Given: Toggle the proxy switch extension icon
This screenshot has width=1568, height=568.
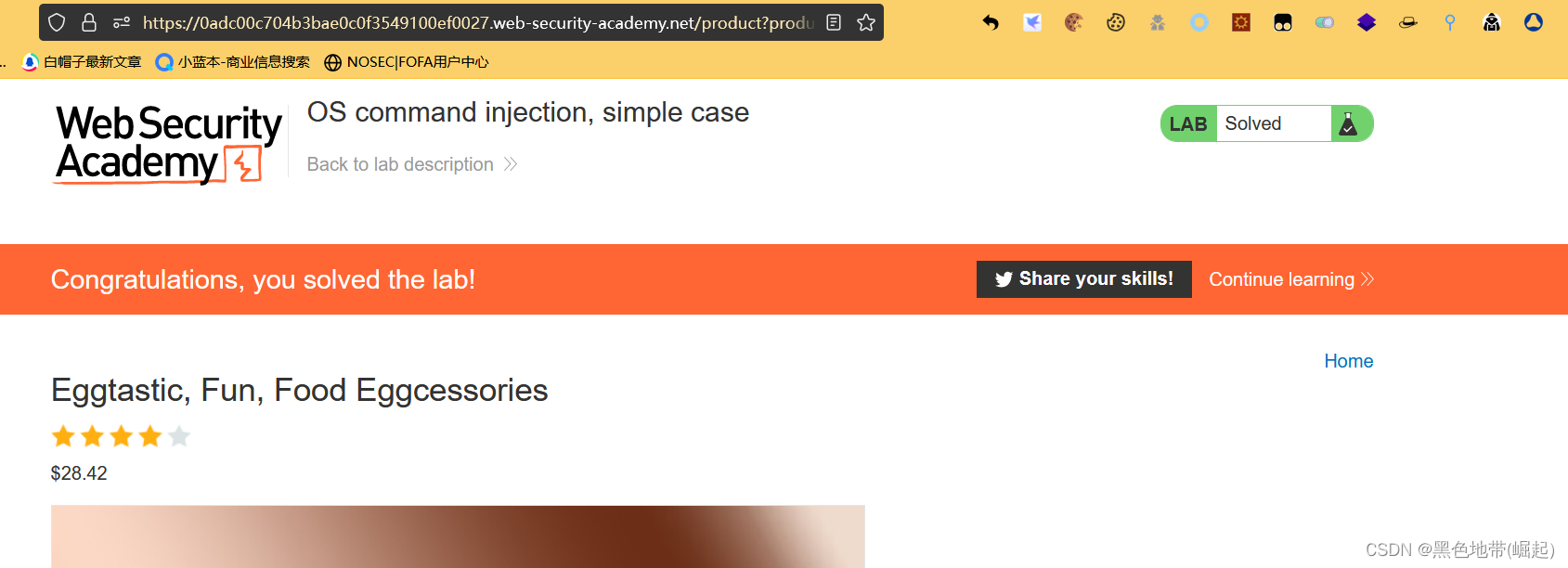Looking at the screenshot, I should [x=1325, y=22].
